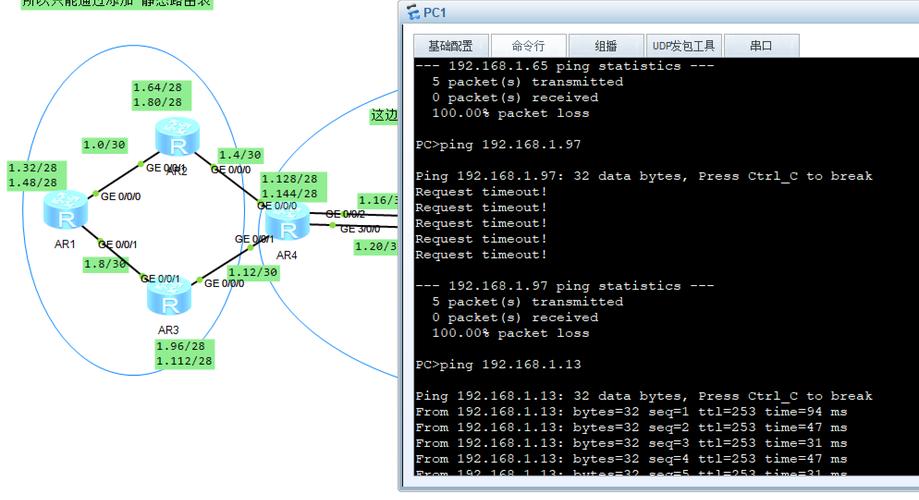Open the 基础配置 tab
The width and height of the screenshot is (919, 500).
coord(451,46)
